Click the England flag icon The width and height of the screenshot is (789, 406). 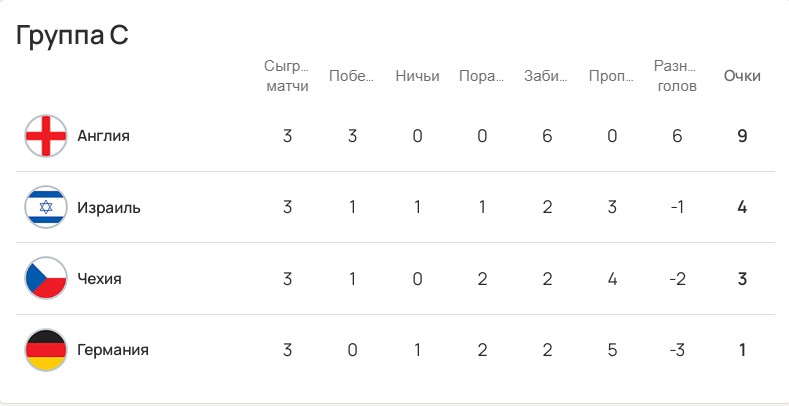45,136
